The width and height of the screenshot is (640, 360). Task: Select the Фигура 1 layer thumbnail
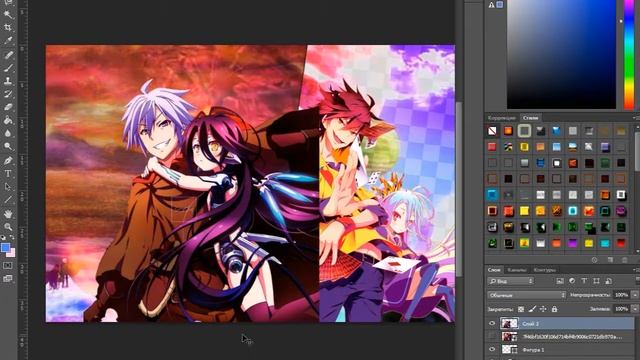pyautogui.click(x=509, y=350)
